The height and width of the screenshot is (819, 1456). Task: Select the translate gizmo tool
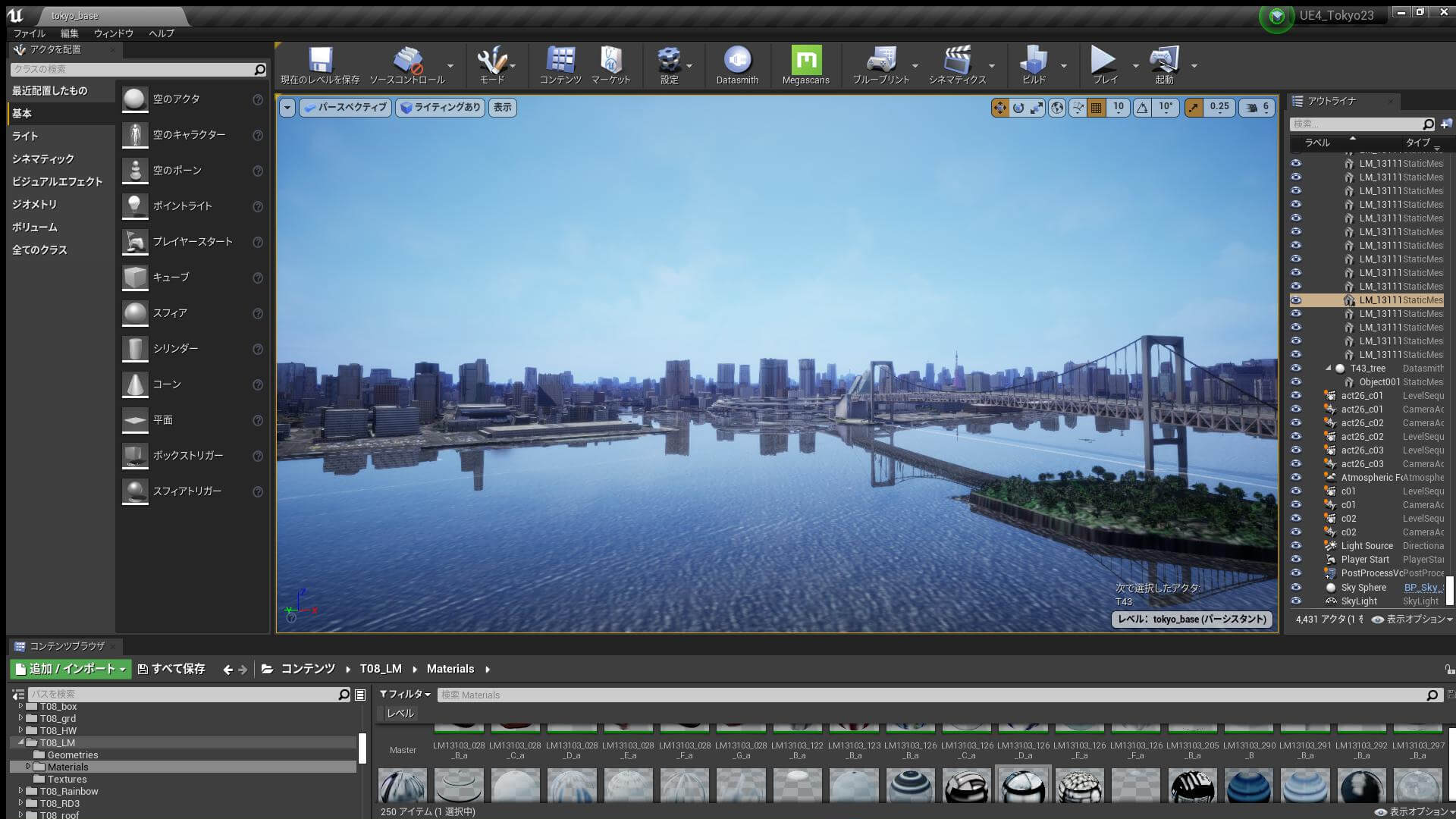pos(999,108)
